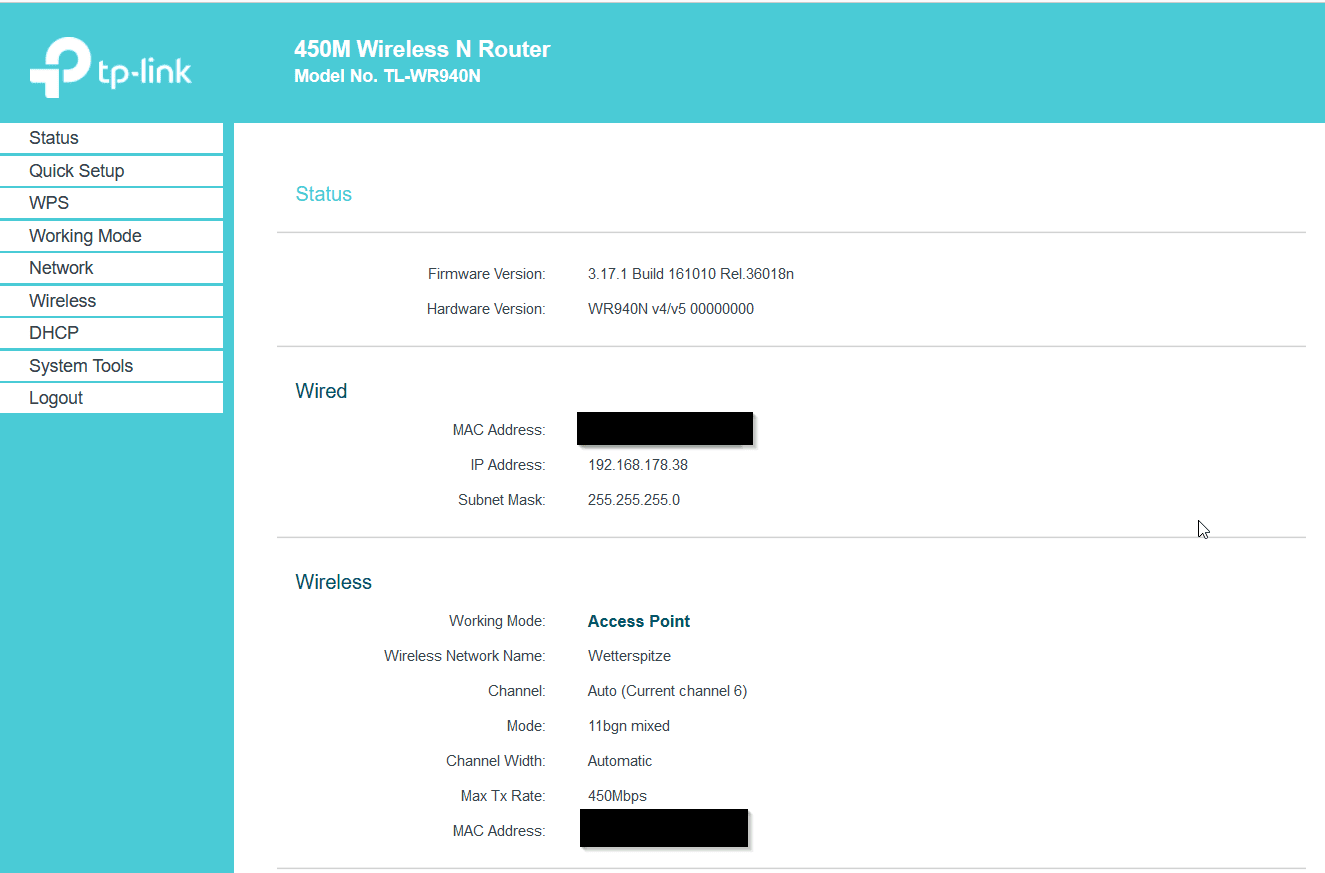Click the 'Working Mode:' label in Wireless section
This screenshot has height=873, width=1325.
tap(497, 621)
